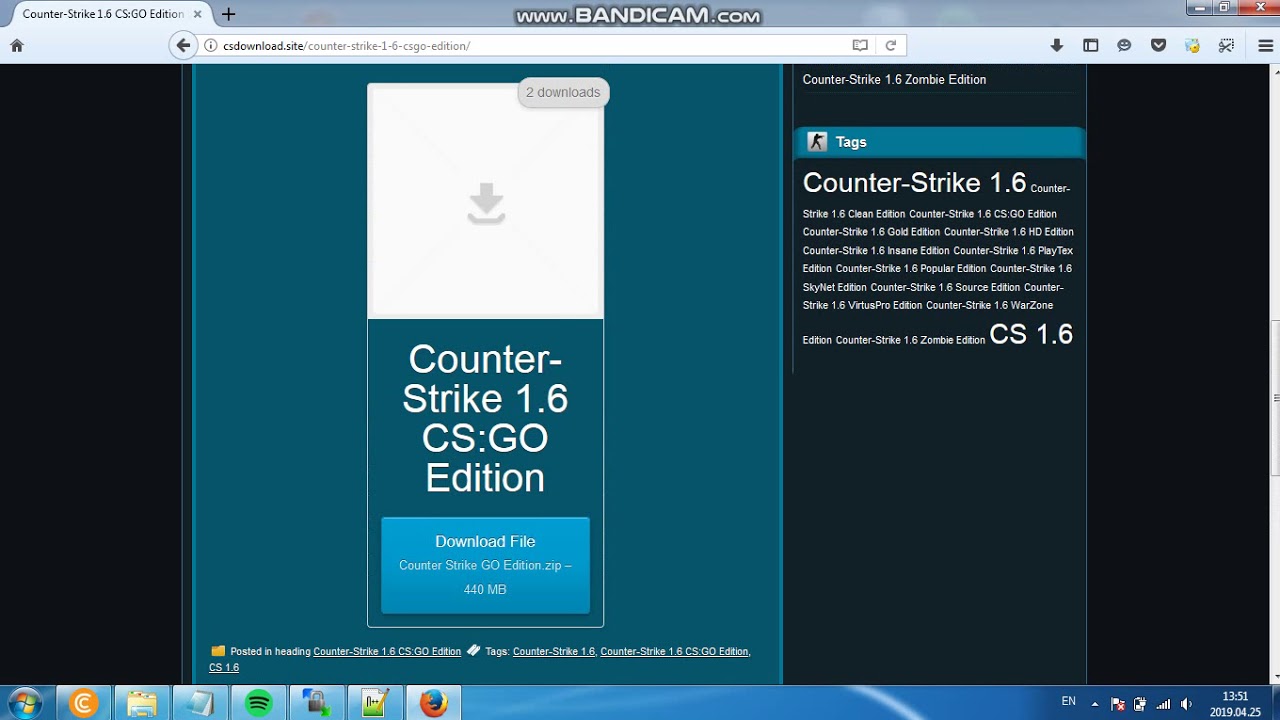
Task: Show hidden tray icons arrow
Action: (1095, 703)
